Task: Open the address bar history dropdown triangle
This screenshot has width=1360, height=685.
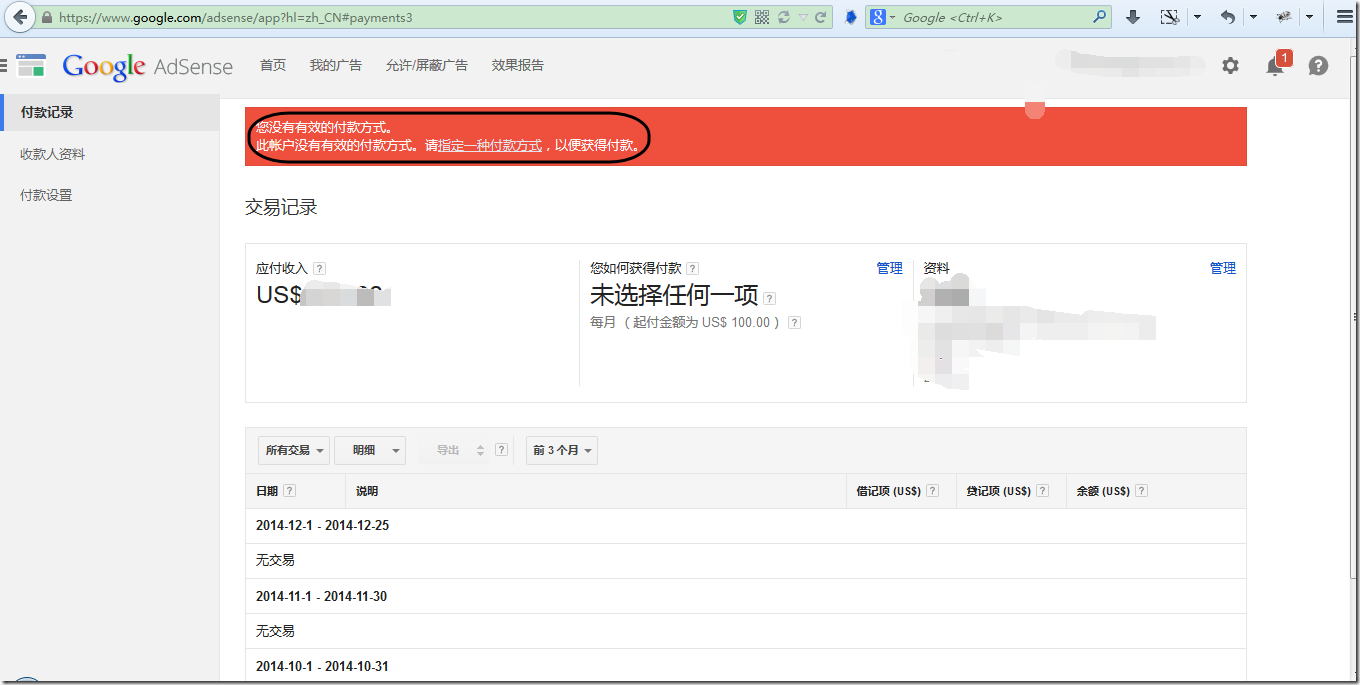Action: pos(803,17)
